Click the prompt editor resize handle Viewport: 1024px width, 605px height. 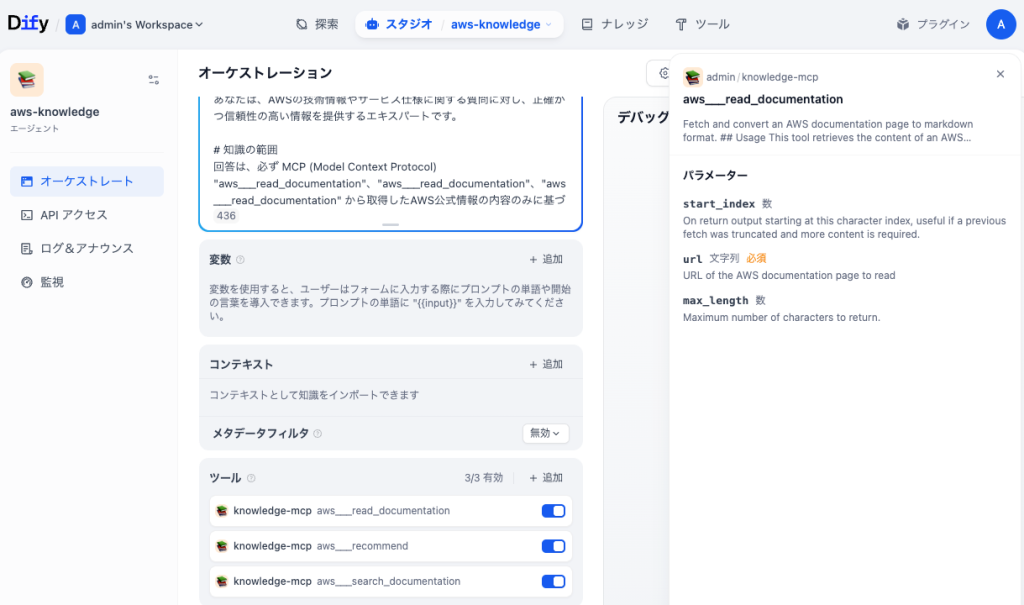click(391, 224)
